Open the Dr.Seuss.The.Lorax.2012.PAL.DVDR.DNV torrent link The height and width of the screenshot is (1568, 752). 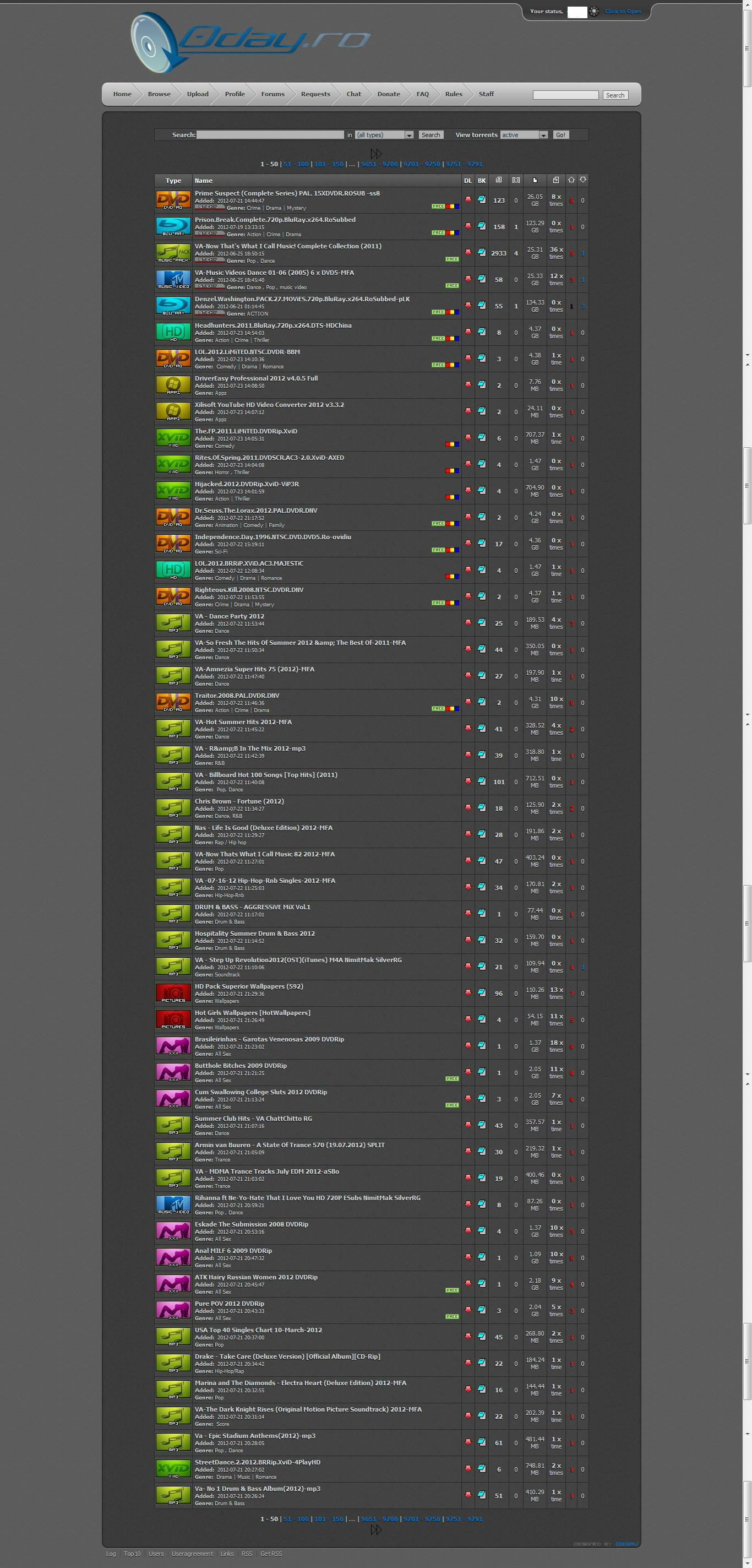pos(256,510)
